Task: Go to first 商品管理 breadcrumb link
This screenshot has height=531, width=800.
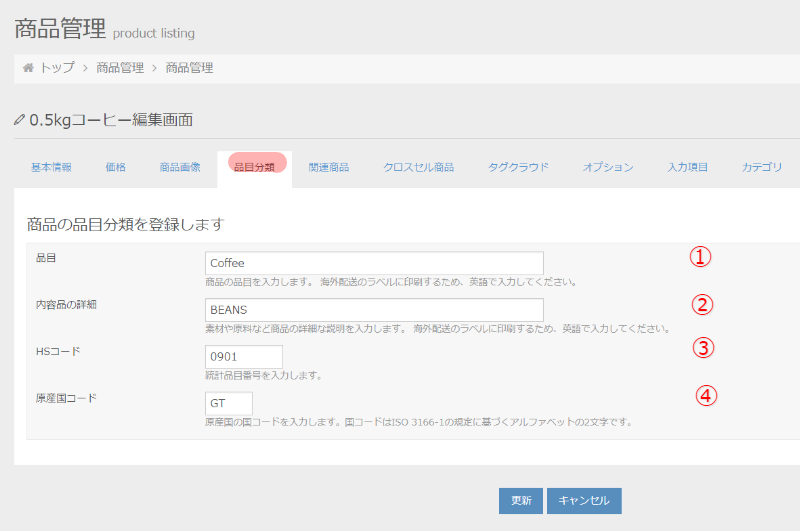Action: (120, 67)
